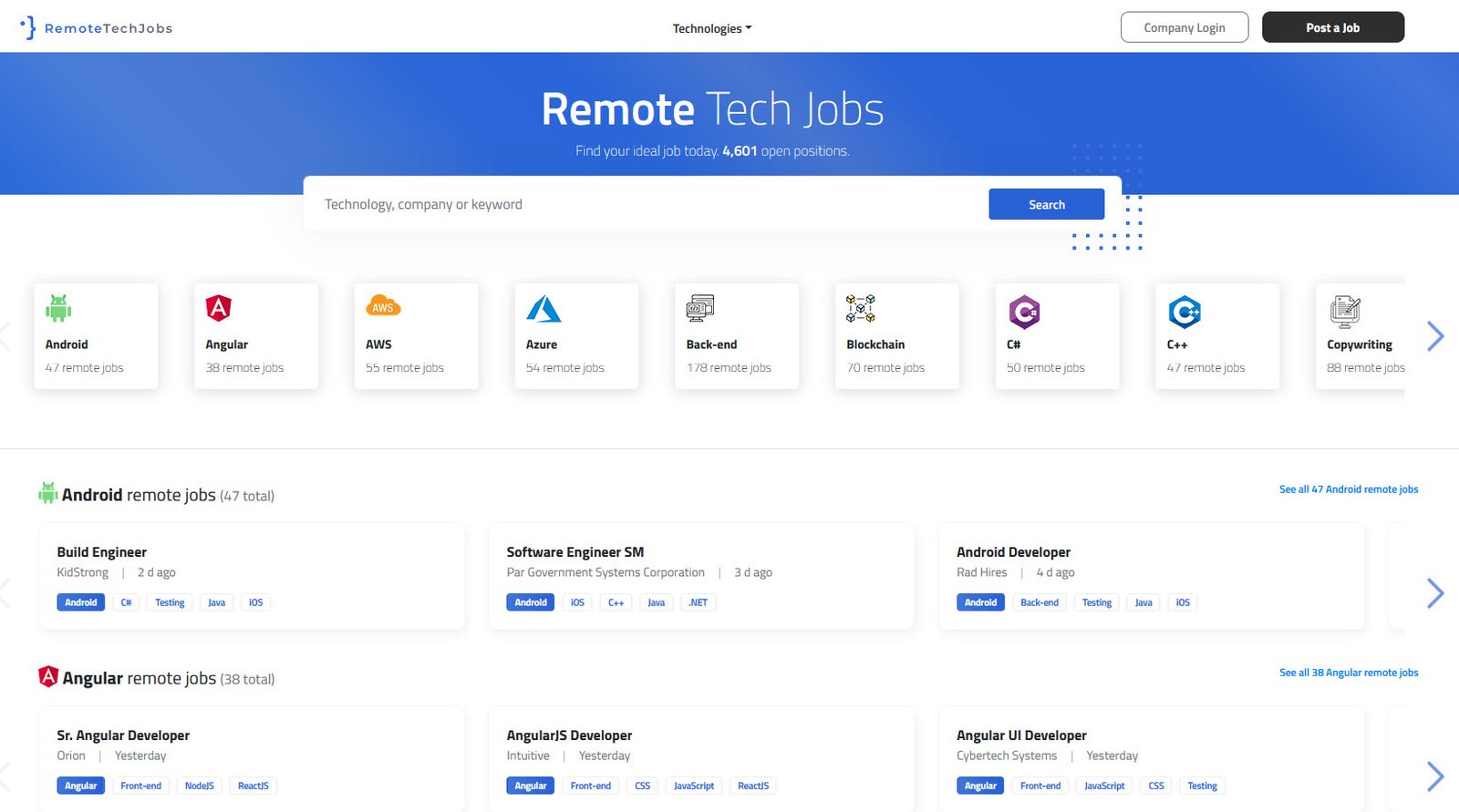Click the C# tag on Build Engineer card
Image resolution: width=1459 pixels, height=812 pixels.
tap(126, 602)
